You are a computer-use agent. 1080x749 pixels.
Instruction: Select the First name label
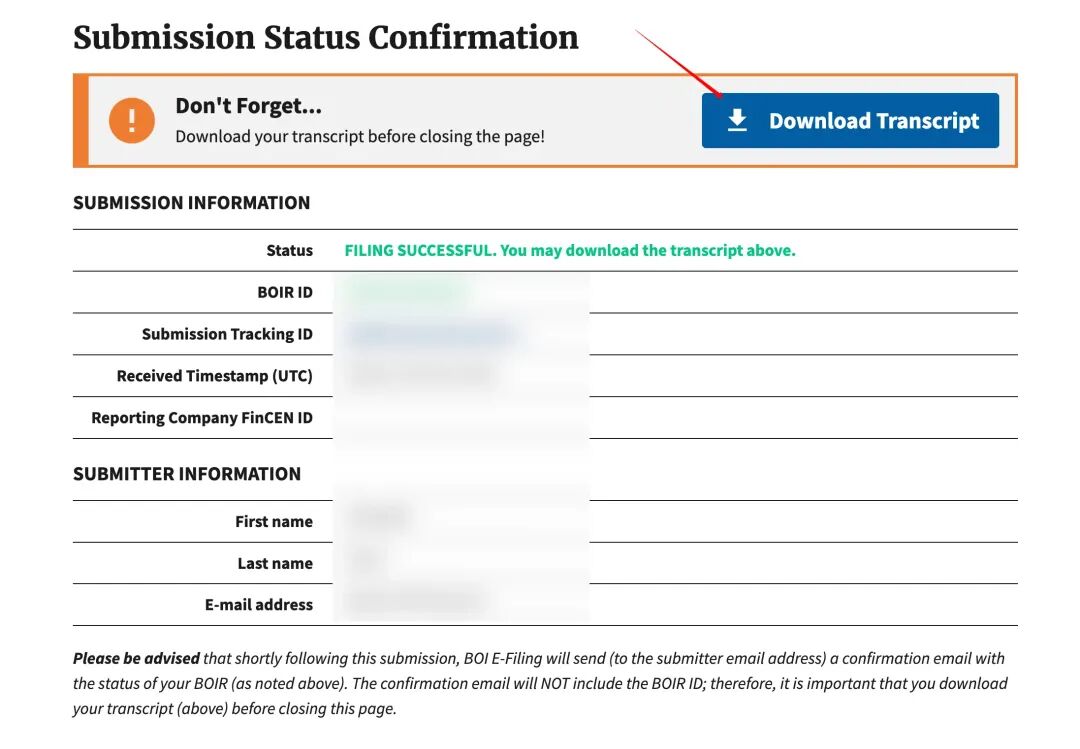point(274,522)
